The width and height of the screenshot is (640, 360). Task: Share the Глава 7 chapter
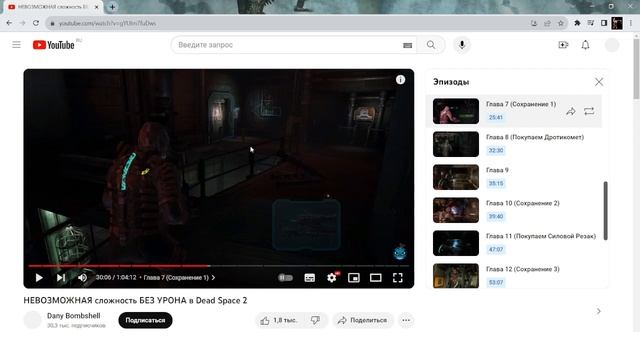coord(571,111)
